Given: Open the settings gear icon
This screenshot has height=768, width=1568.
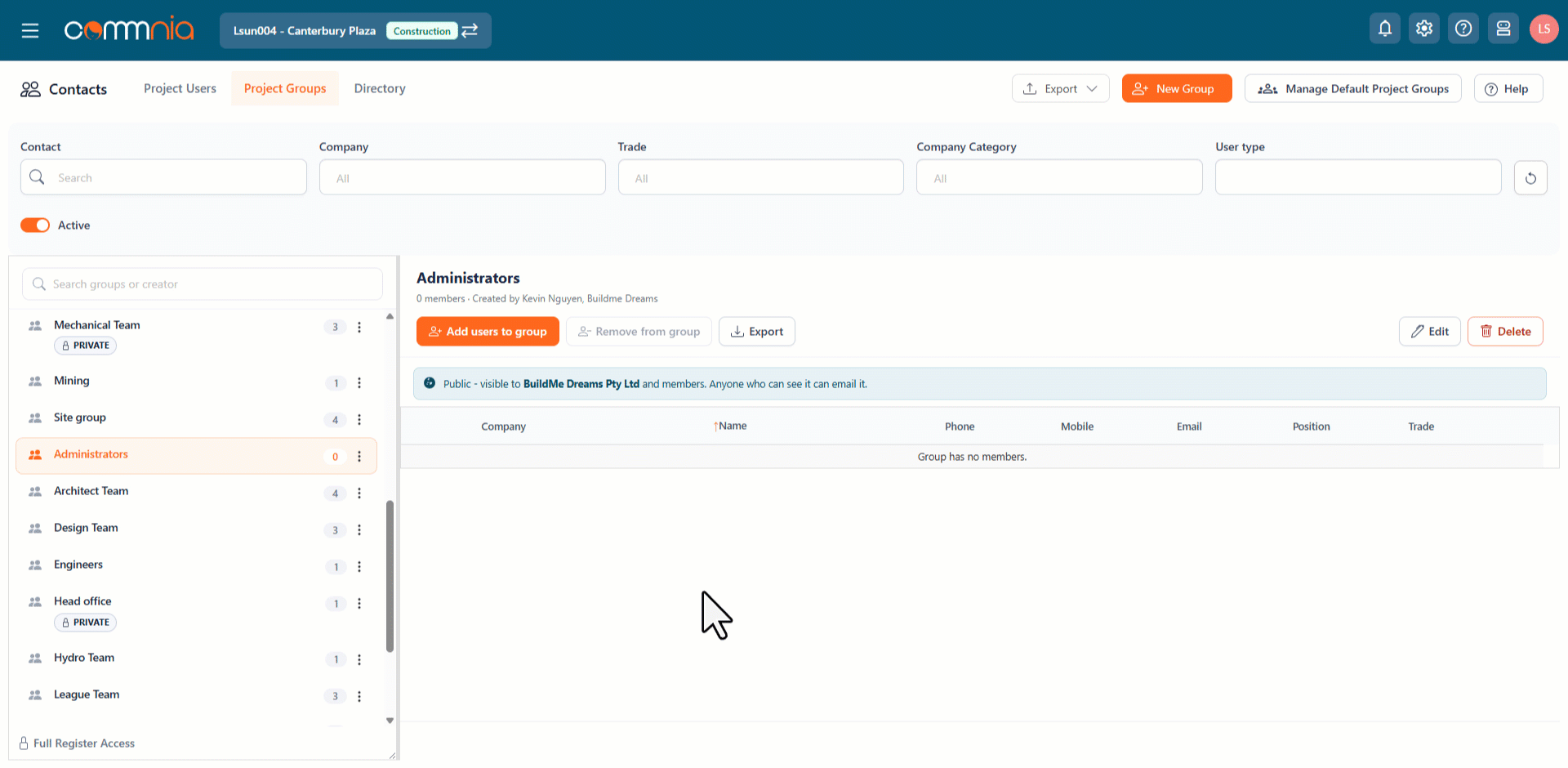Looking at the screenshot, I should (1424, 29).
